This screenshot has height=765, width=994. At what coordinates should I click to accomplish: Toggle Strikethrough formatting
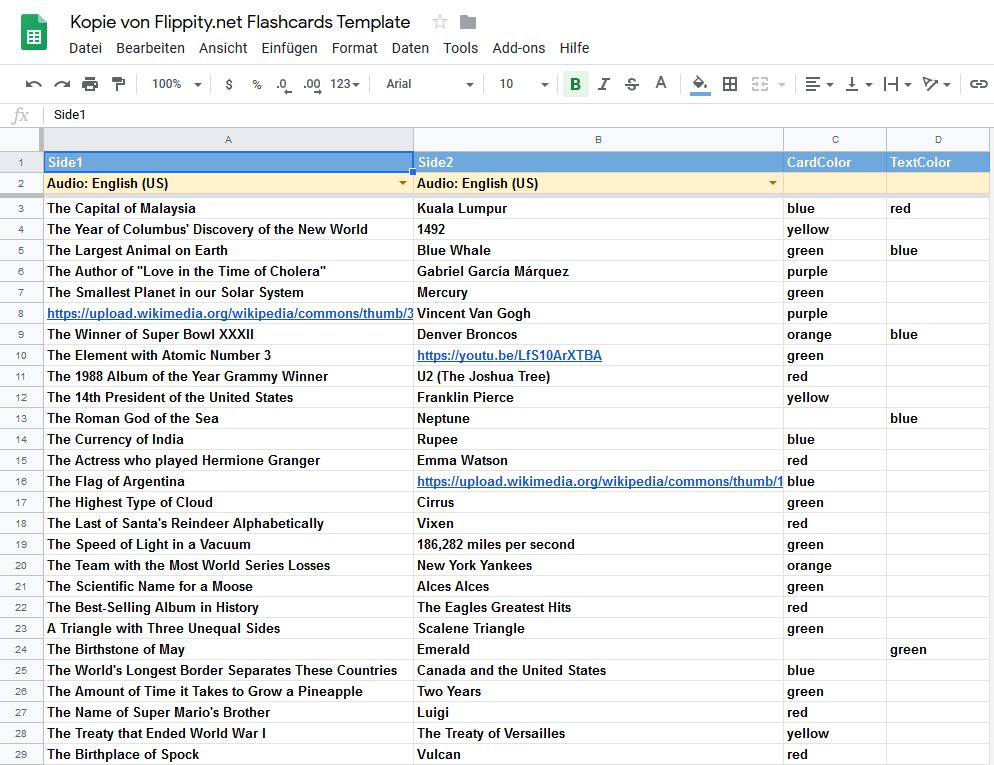tap(632, 84)
